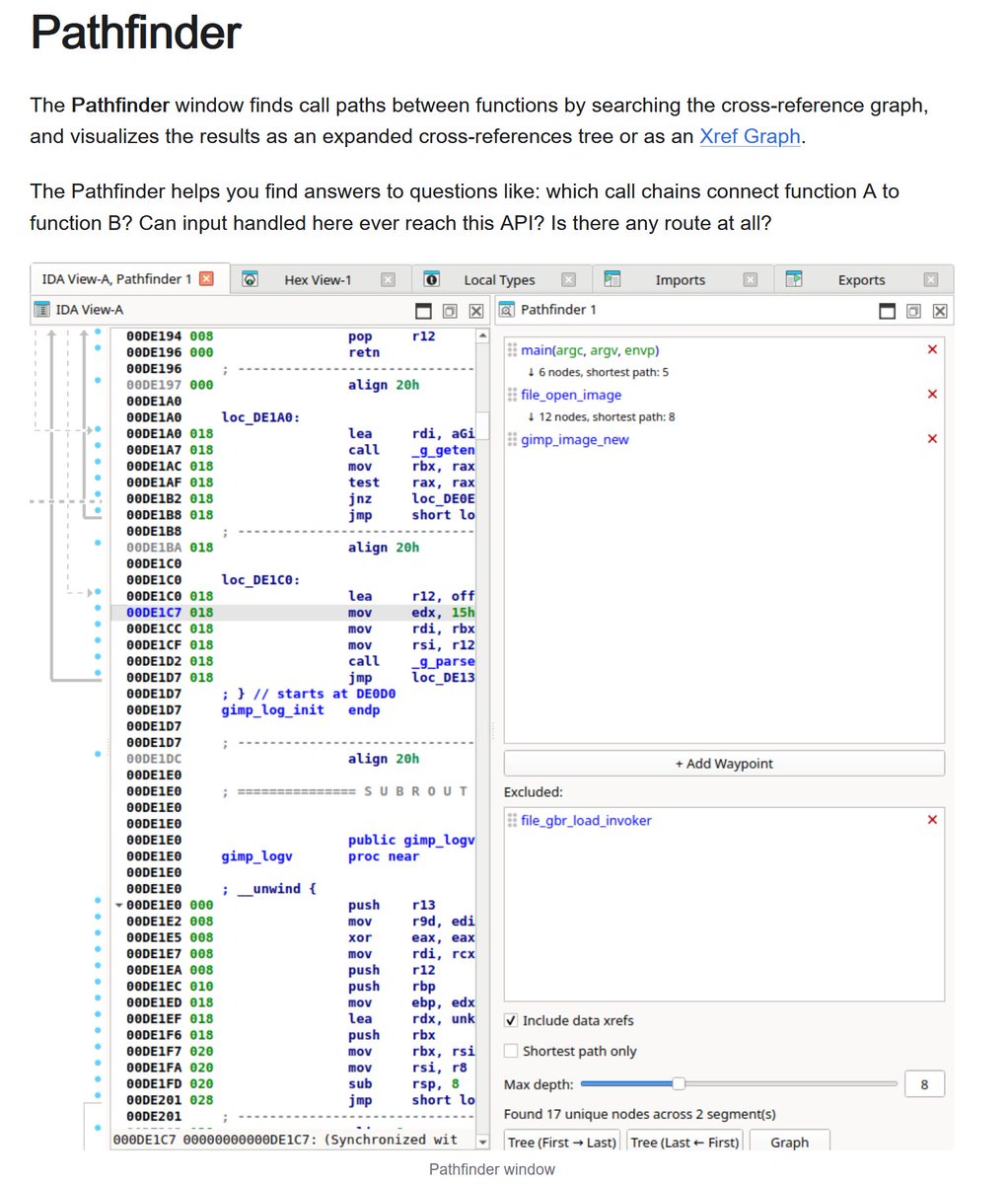Click the loc_DE13 jump target

coord(444,678)
